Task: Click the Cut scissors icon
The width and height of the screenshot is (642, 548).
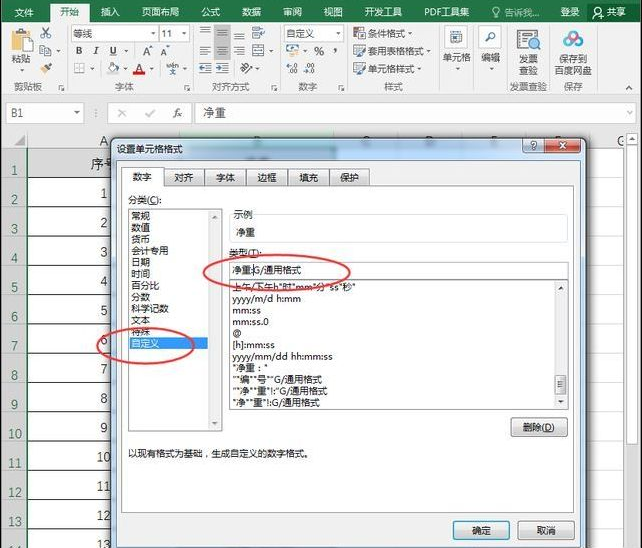Action: (45, 33)
